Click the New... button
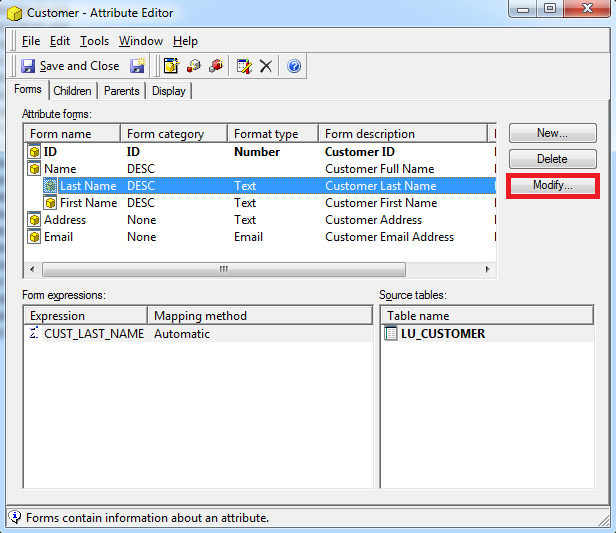The width and height of the screenshot is (616, 533). 552,133
